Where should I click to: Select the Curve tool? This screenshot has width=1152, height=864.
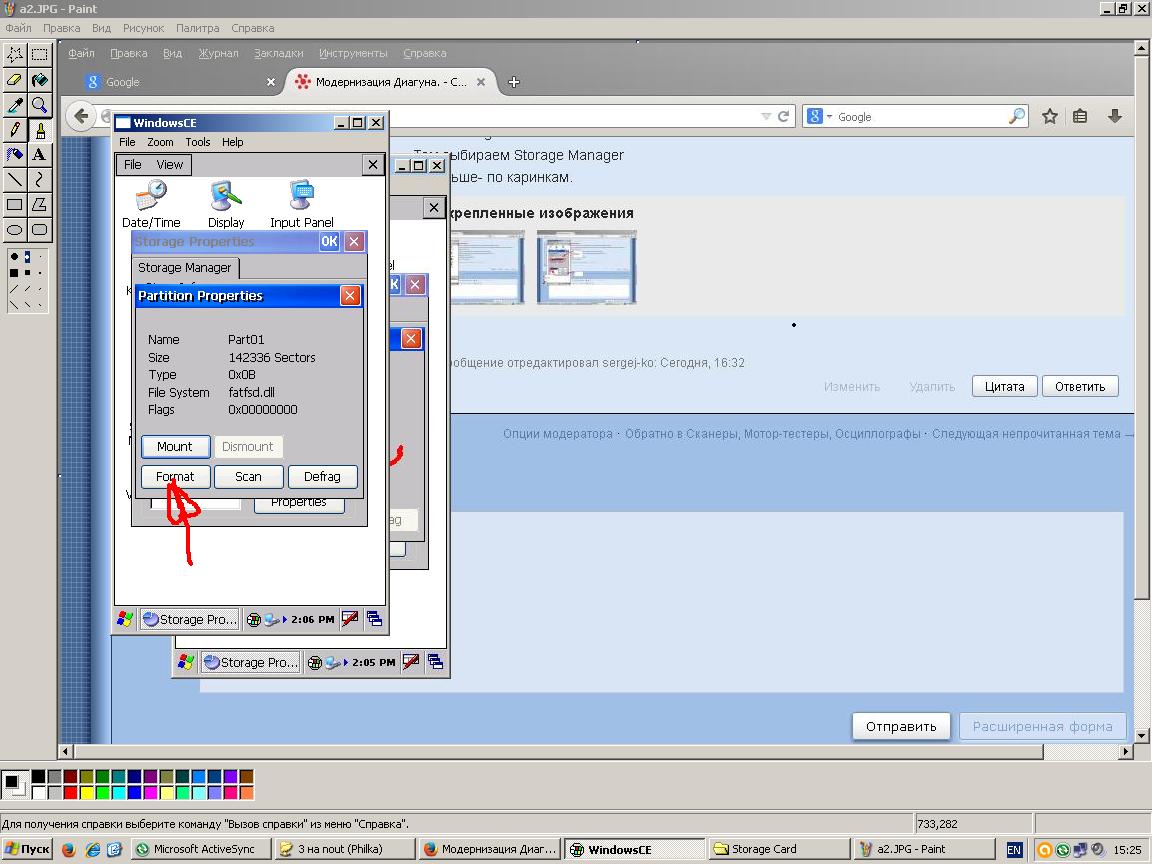click(x=39, y=180)
